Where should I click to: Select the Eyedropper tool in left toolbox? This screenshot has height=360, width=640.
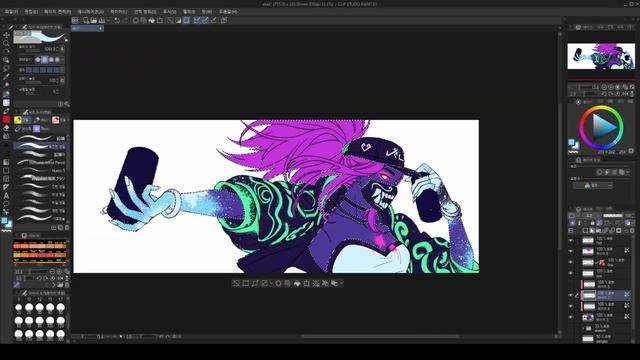pyautogui.click(x=6, y=77)
